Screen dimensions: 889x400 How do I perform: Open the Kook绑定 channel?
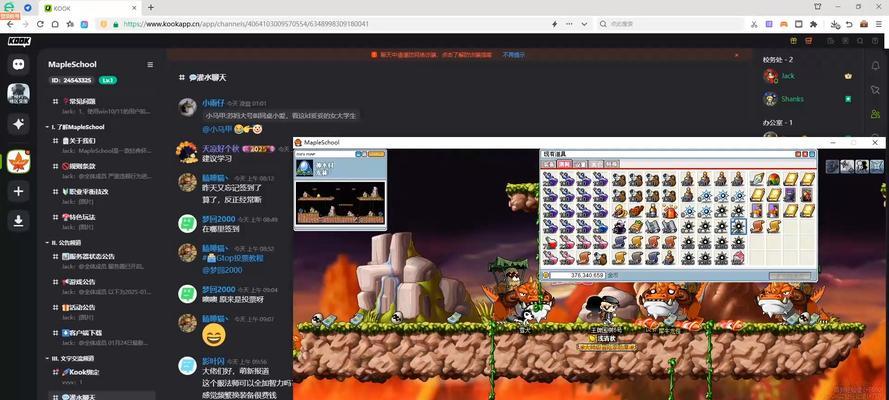coord(101,377)
